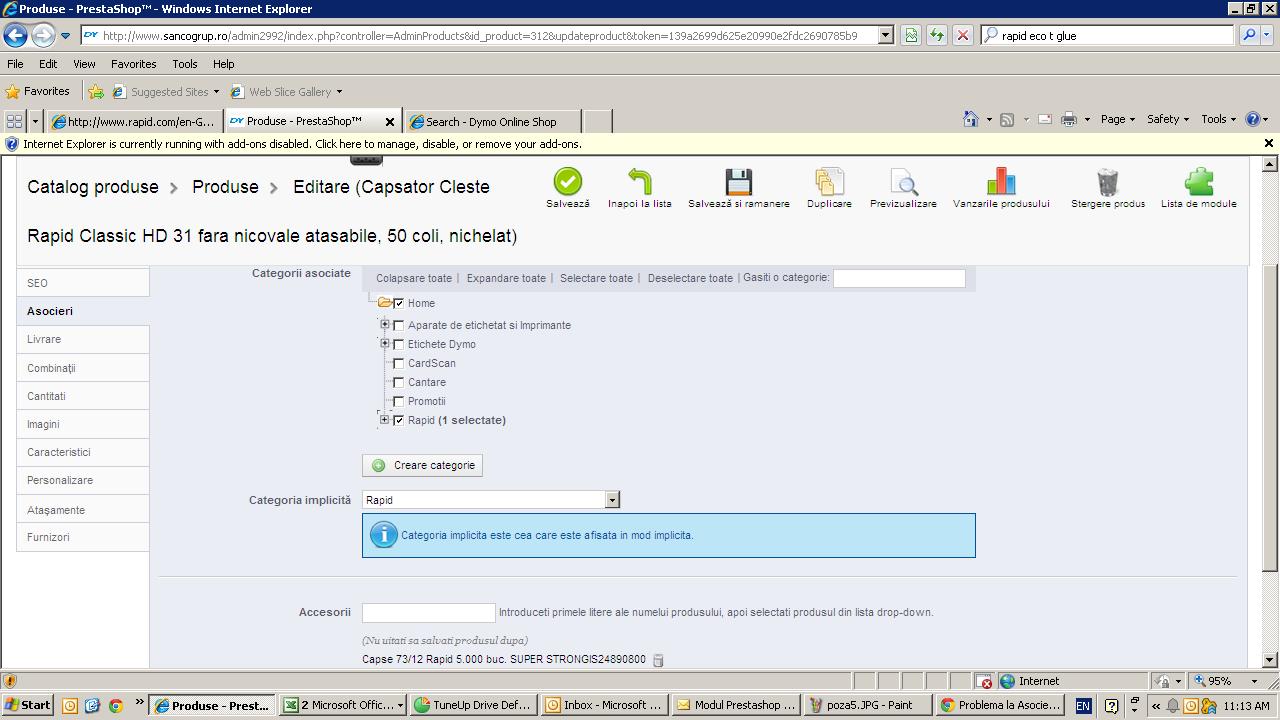The width and height of the screenshot is (1280, 720).
Task: Click the blue Help question mark icon
Action: pyautogui.click(x=1252, y=119)
